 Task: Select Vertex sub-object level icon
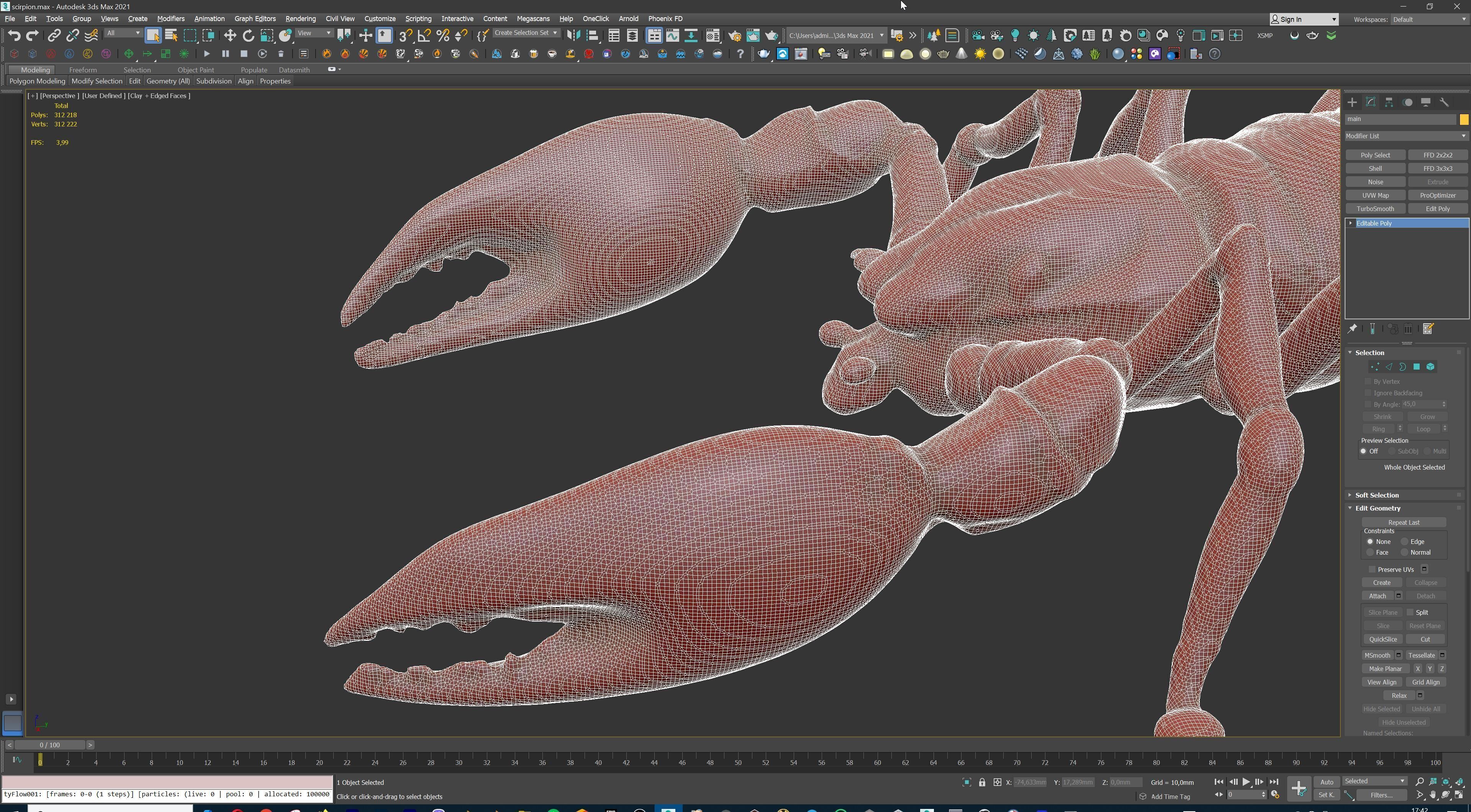click(x=1374, y=367)
